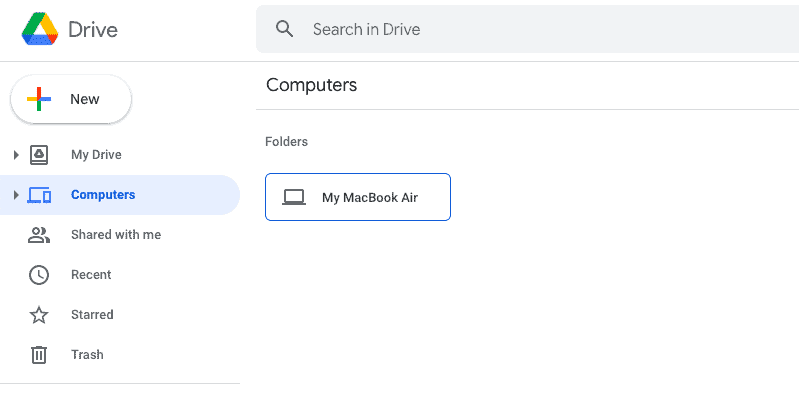Select Computers in sidebar
Viewport: 799px width, 400px height.
pyautogui.click(x=120, y=195)
